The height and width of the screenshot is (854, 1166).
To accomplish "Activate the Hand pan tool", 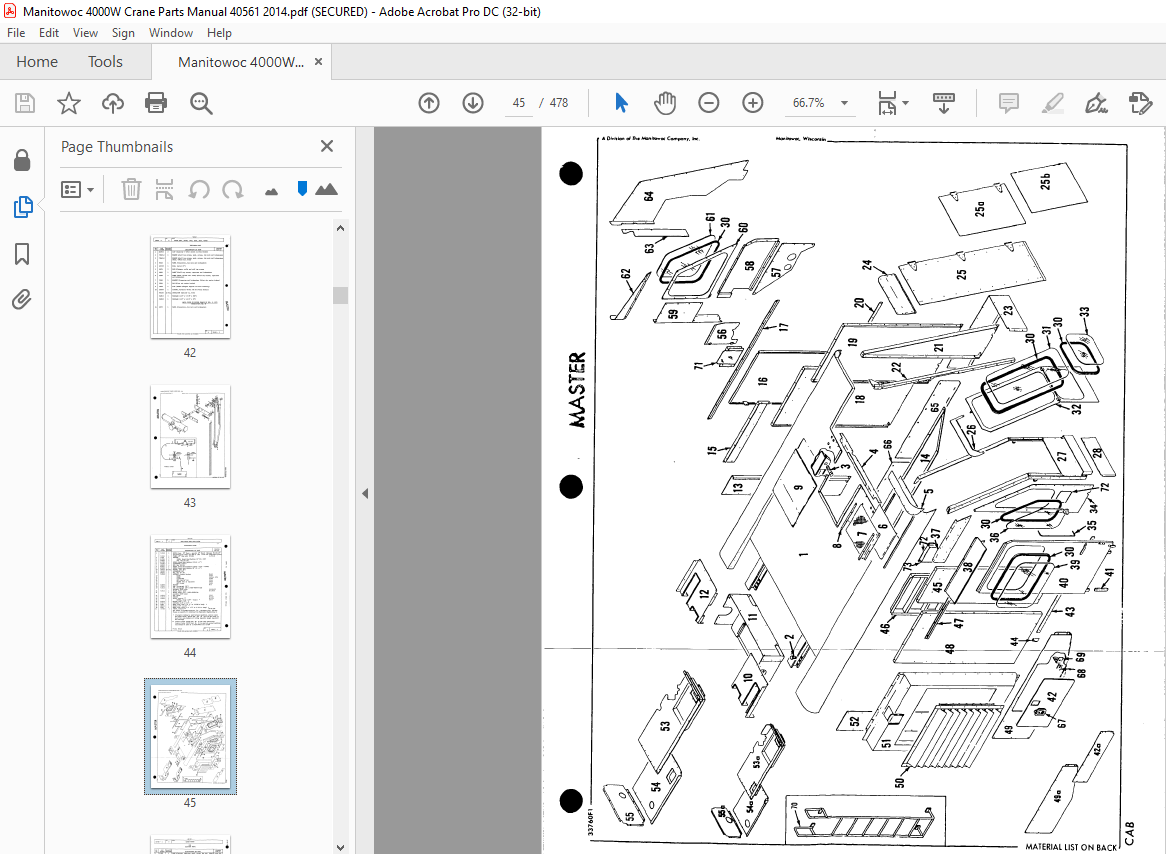I will coord(665,103).
